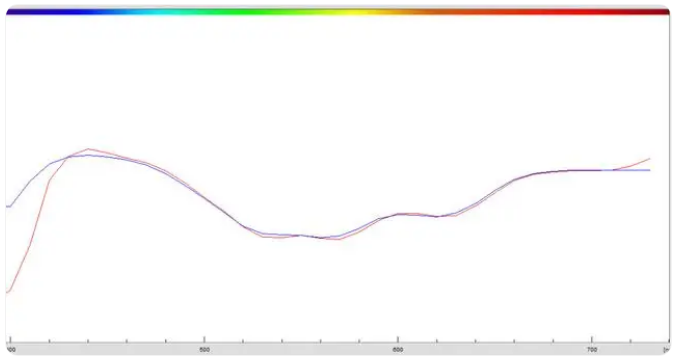Screen dimensions: 675x360
Task: Click the partially cut-off label at axis start
Action: click(x=12, y=350)
